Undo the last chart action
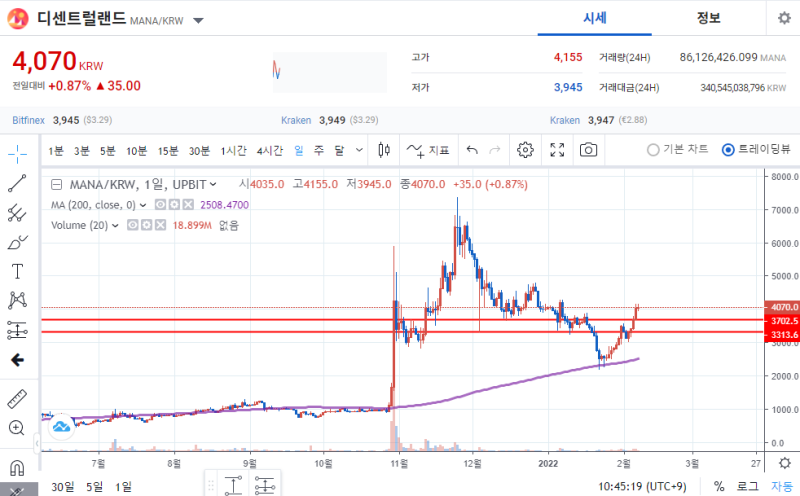Viewport: 800px width, 496px height. 472,150
